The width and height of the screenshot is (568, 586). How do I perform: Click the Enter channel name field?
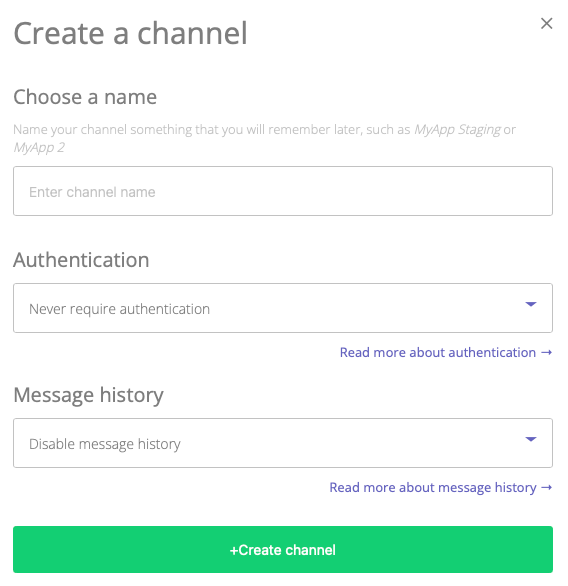pyautogui.click(x=283, y=191)
